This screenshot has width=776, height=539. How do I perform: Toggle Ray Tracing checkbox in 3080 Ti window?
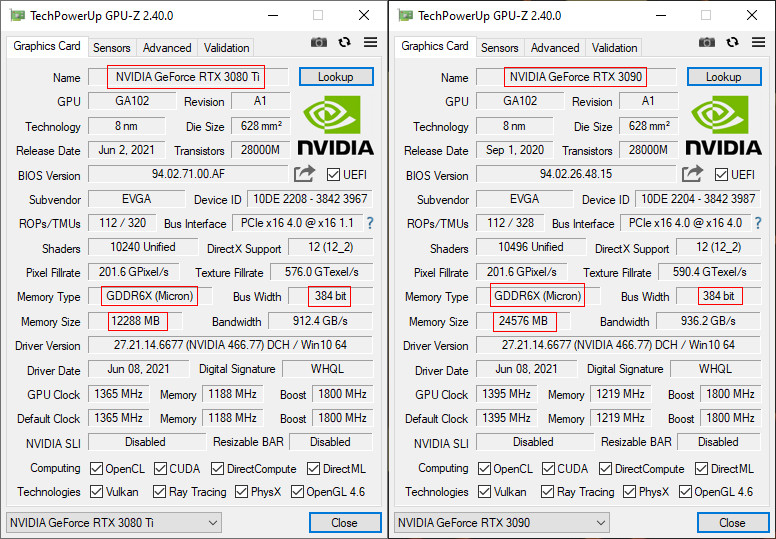click(x=159, y=491)
